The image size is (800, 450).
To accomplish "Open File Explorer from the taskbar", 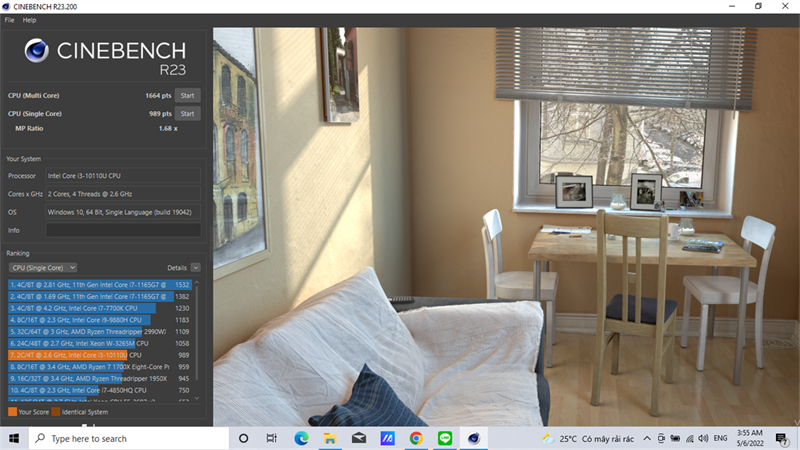I will [330, 438].
